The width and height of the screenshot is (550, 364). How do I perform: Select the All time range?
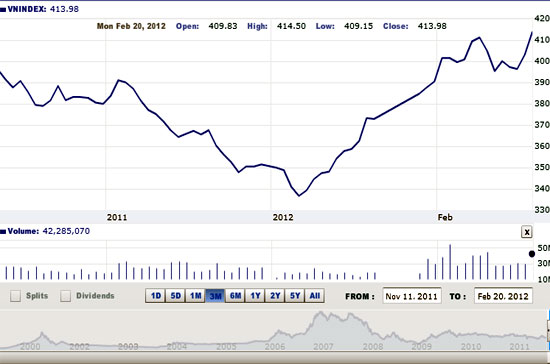(x=315, y=296)
